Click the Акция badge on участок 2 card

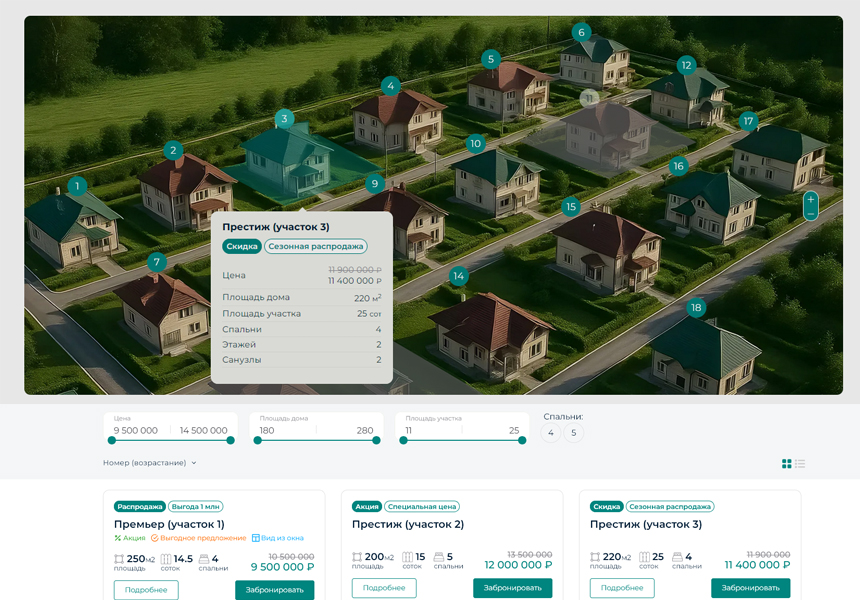point(367,507)
